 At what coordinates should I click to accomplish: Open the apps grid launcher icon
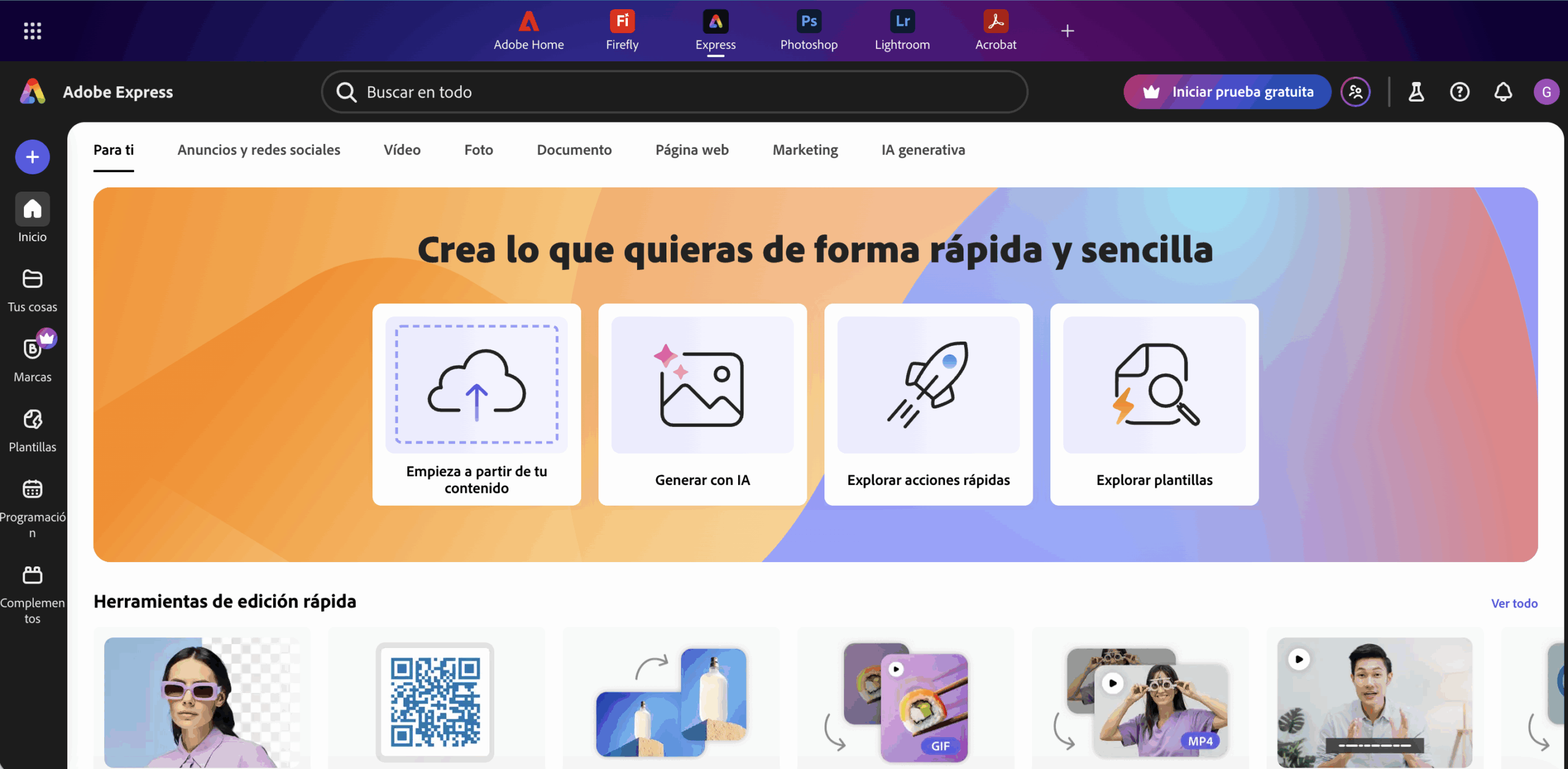[32, 31]
